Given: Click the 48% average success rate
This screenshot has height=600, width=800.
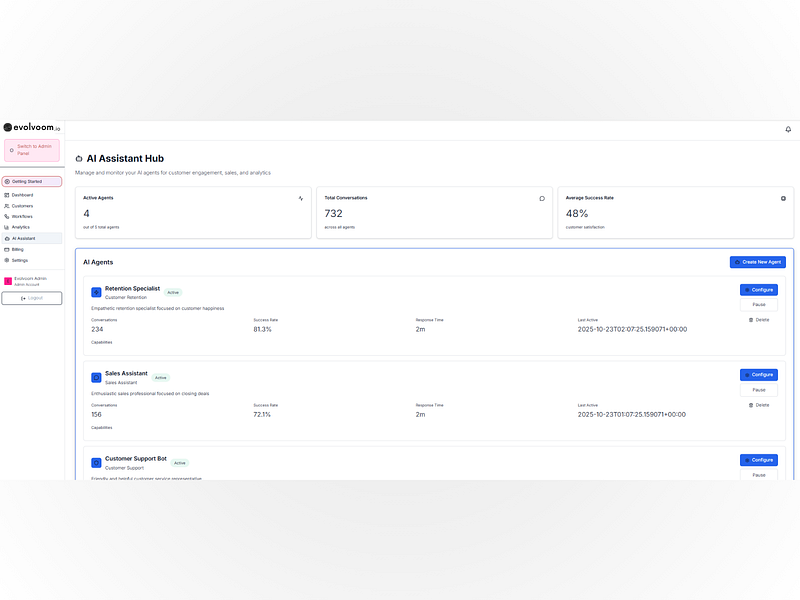Looking at the screenshot, I should (577, 214).
